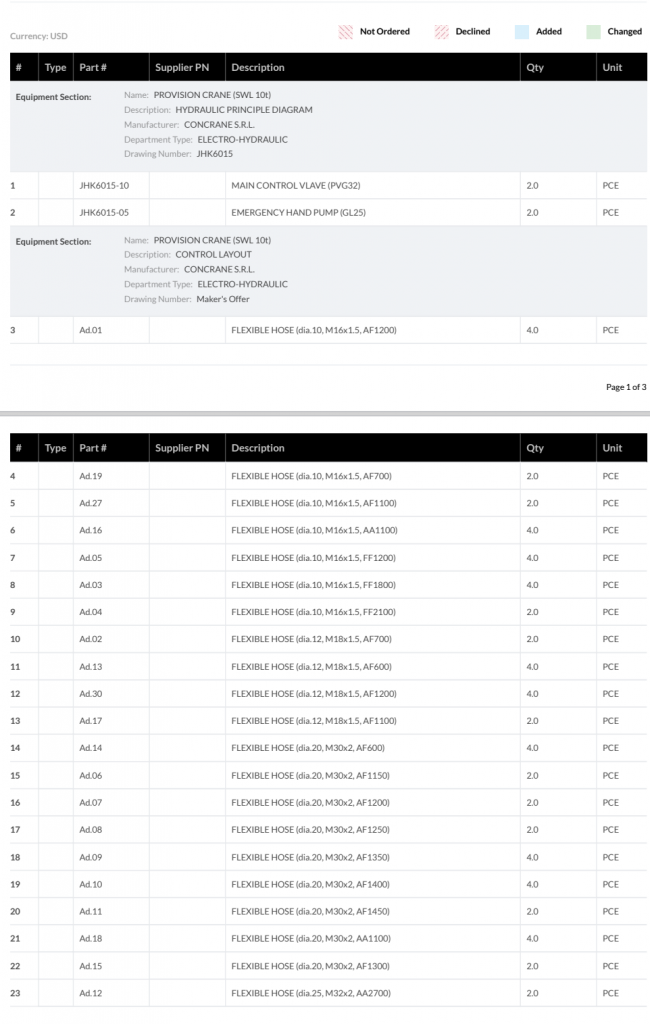Click the Unit column header in second table
The height and width of the screenshot is (1024, 650).
612,448
